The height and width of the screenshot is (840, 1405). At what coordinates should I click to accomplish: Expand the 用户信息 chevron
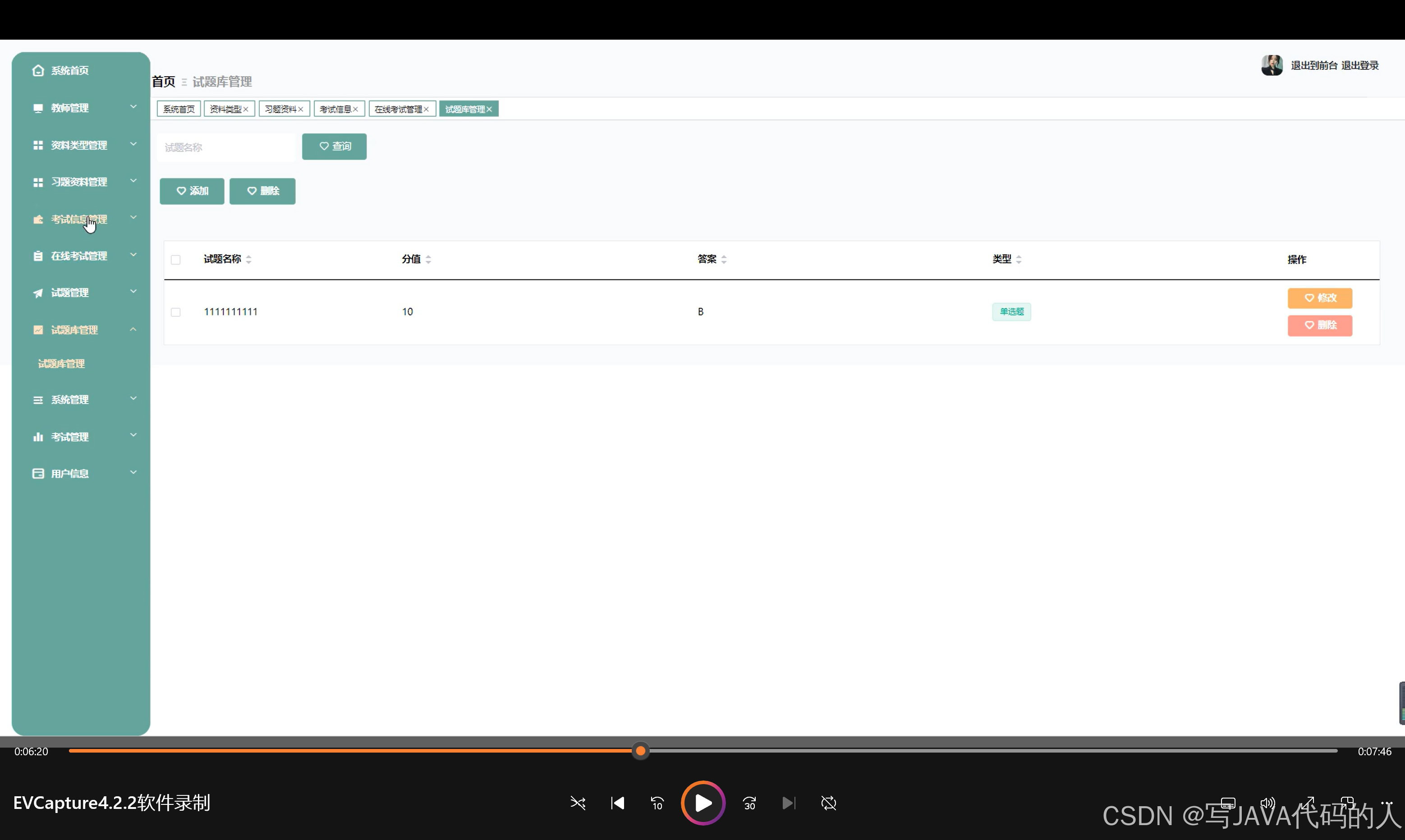pyautogui.click(x=133, y=472)
